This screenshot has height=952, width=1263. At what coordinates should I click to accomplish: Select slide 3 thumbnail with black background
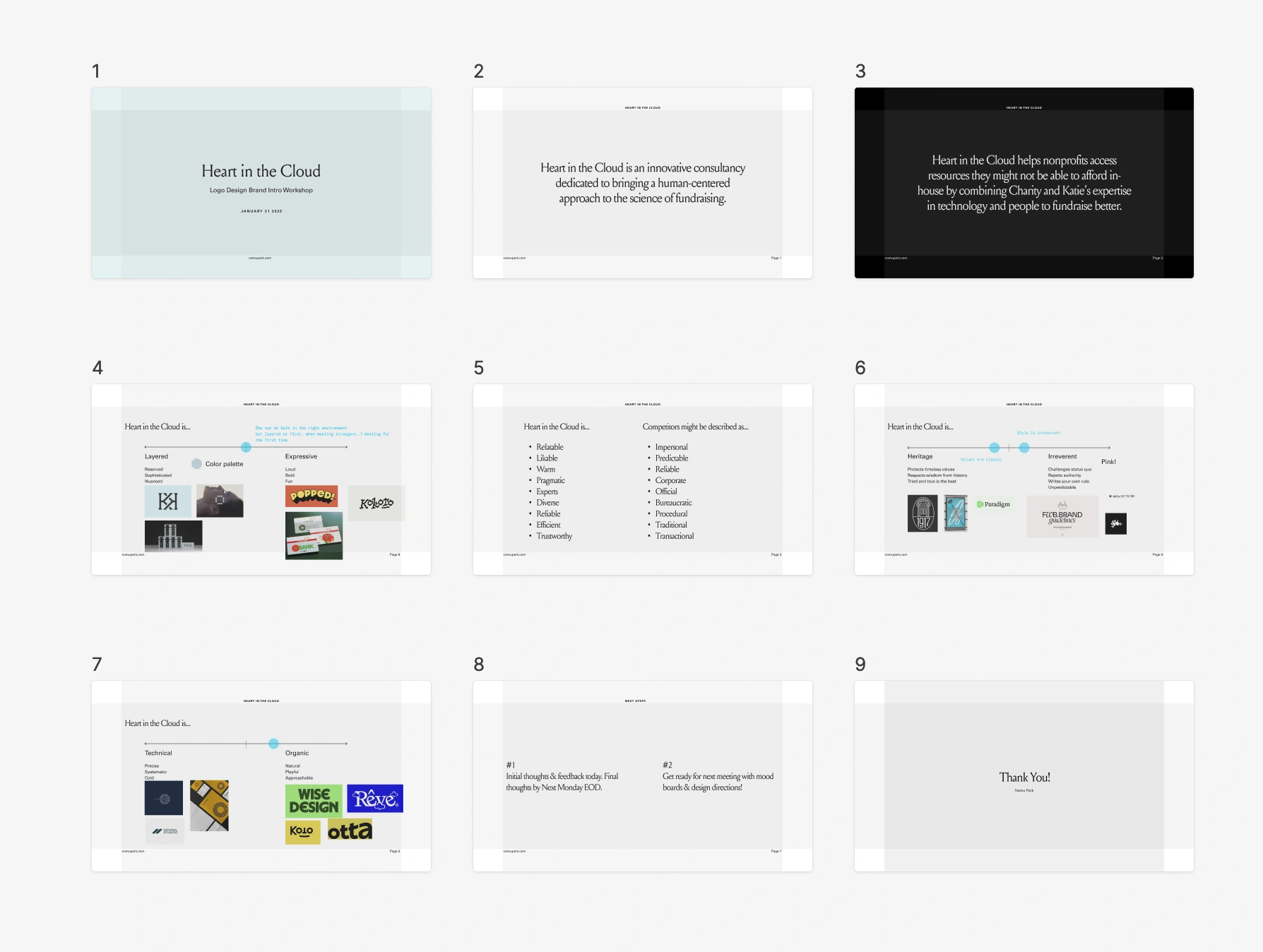[1024, 183]
